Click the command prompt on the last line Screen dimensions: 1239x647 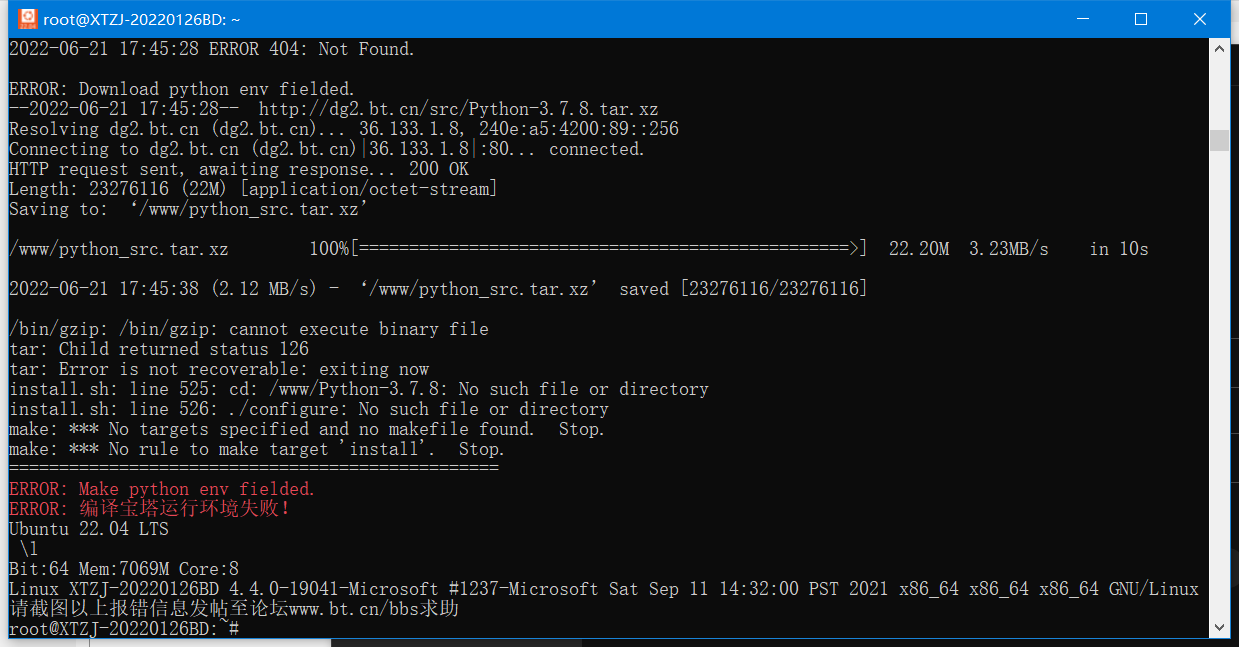tap(124, 628)
